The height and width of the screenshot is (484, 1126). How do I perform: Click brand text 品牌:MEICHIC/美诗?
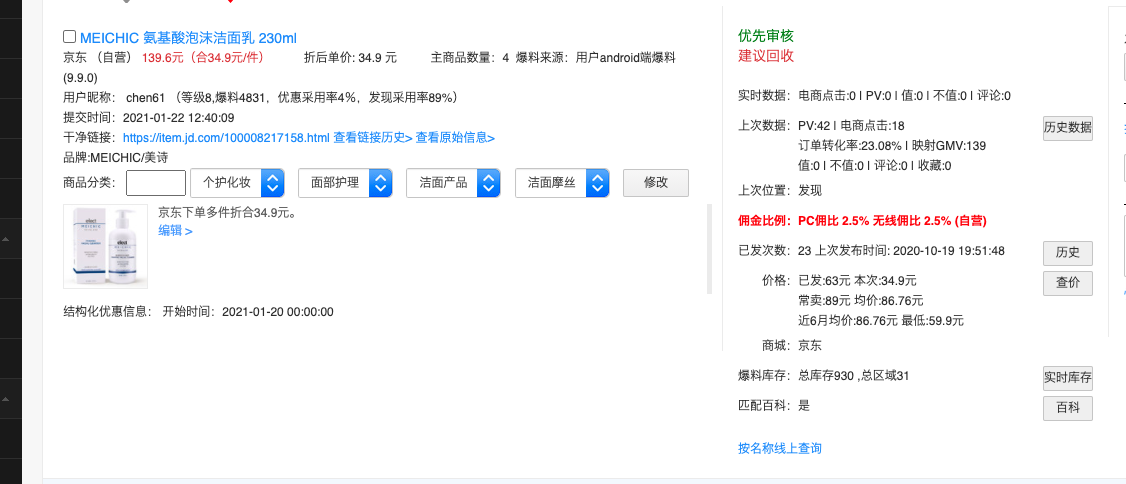(116, 157)
